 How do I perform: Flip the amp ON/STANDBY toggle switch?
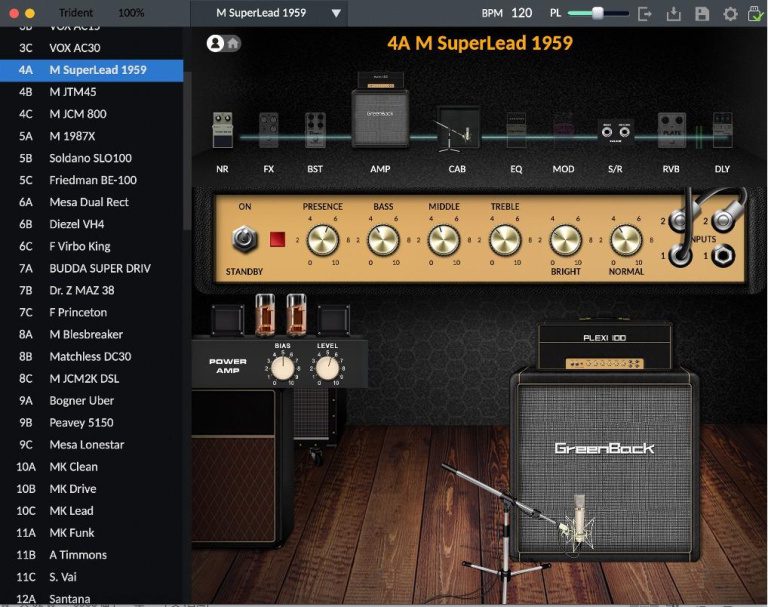243,239
